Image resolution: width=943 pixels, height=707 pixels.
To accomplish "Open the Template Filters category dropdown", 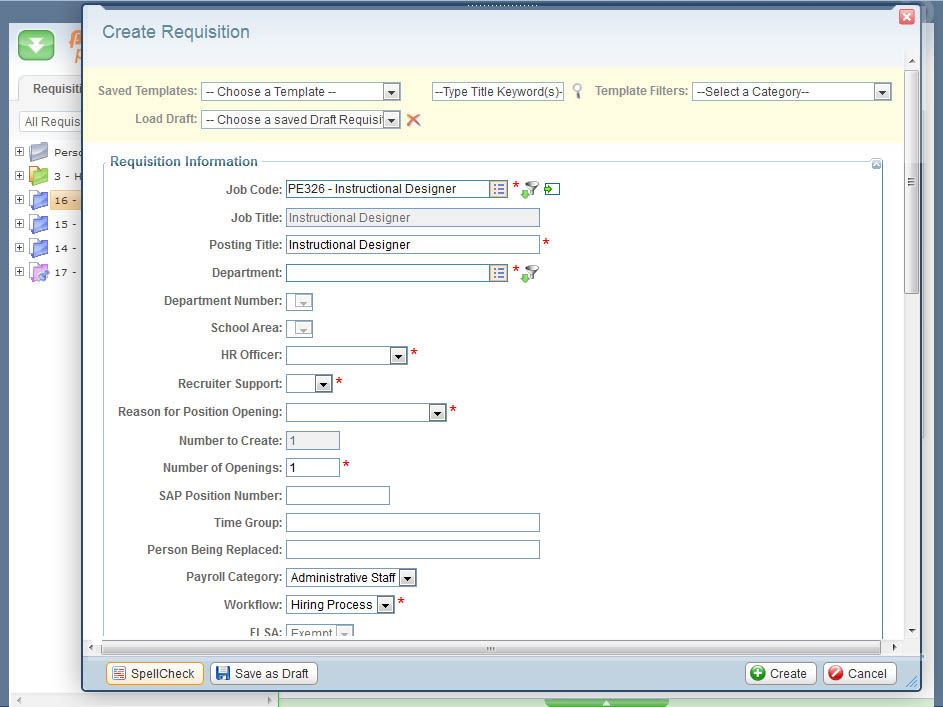I will (x=881, y=92).
